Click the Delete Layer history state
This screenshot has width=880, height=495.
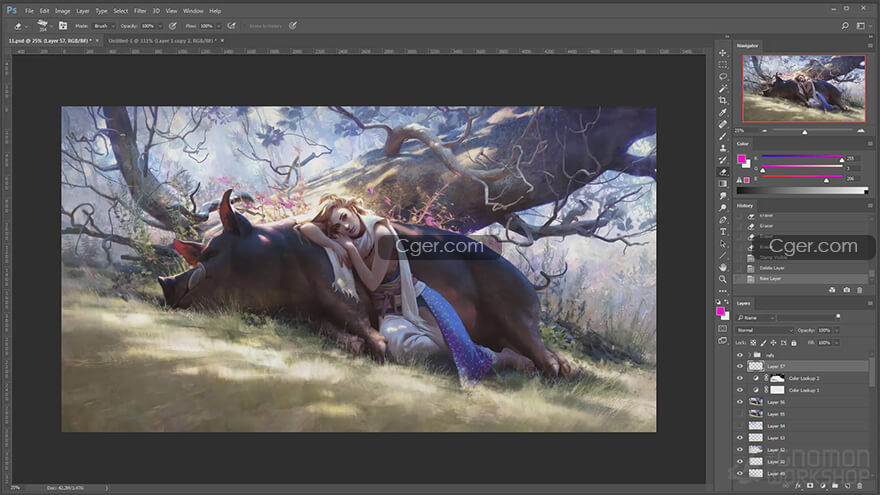click(772, 268)
